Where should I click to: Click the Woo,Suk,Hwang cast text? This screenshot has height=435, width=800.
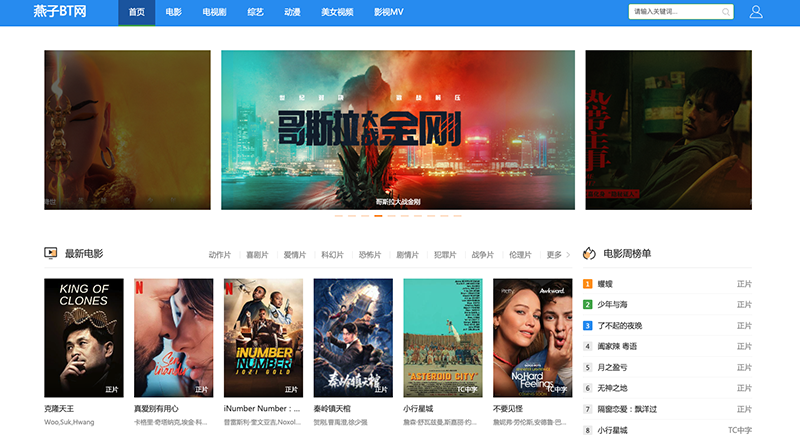coord(69,422)
